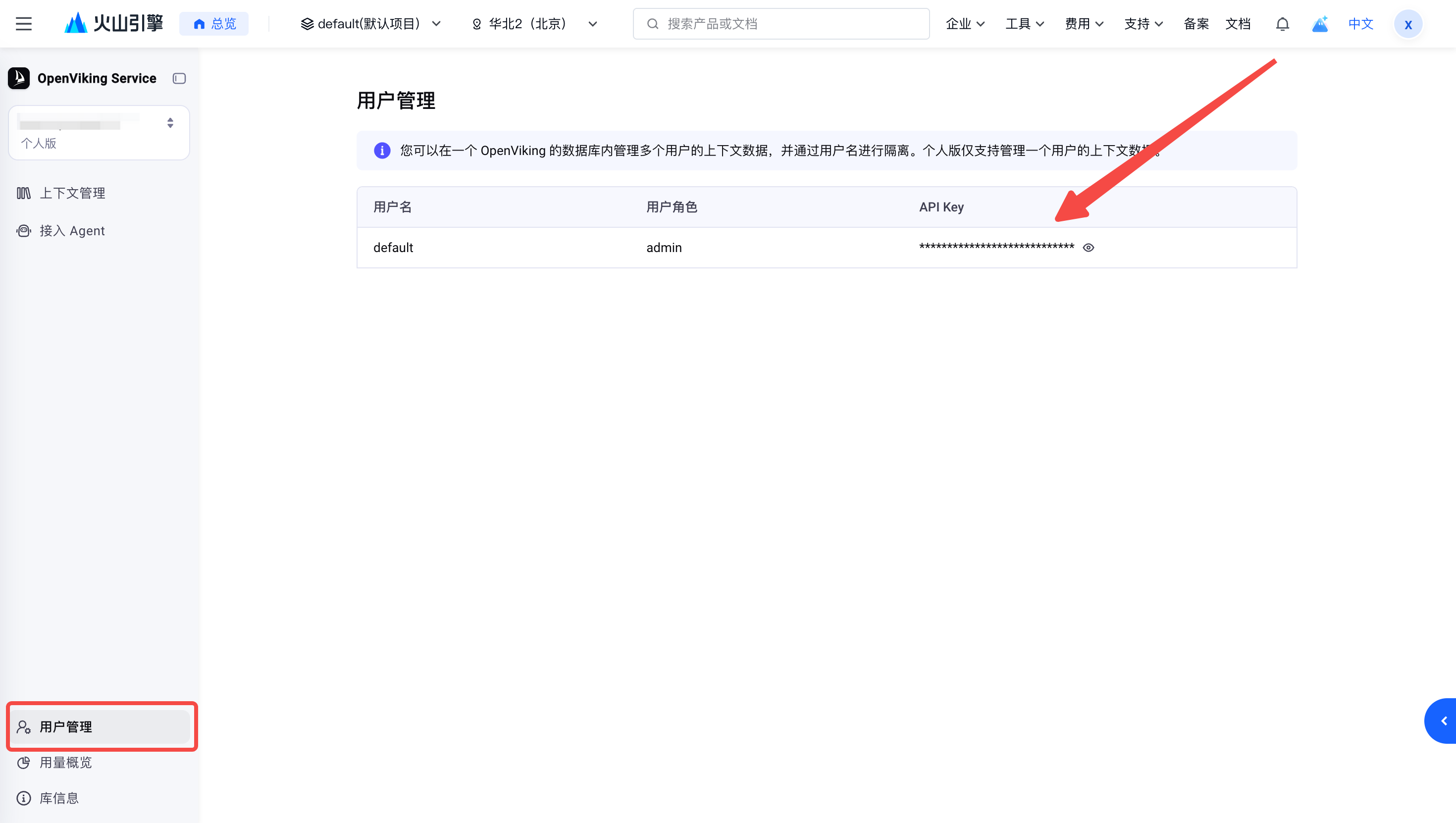Select the default username cell

393,248
